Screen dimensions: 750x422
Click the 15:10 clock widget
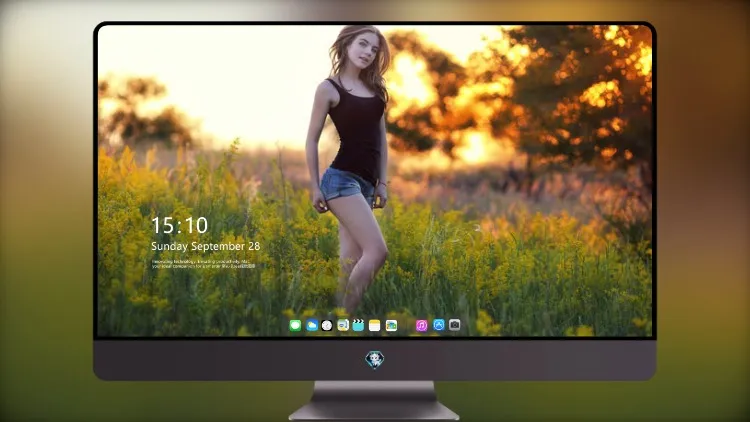coord(179,225)
